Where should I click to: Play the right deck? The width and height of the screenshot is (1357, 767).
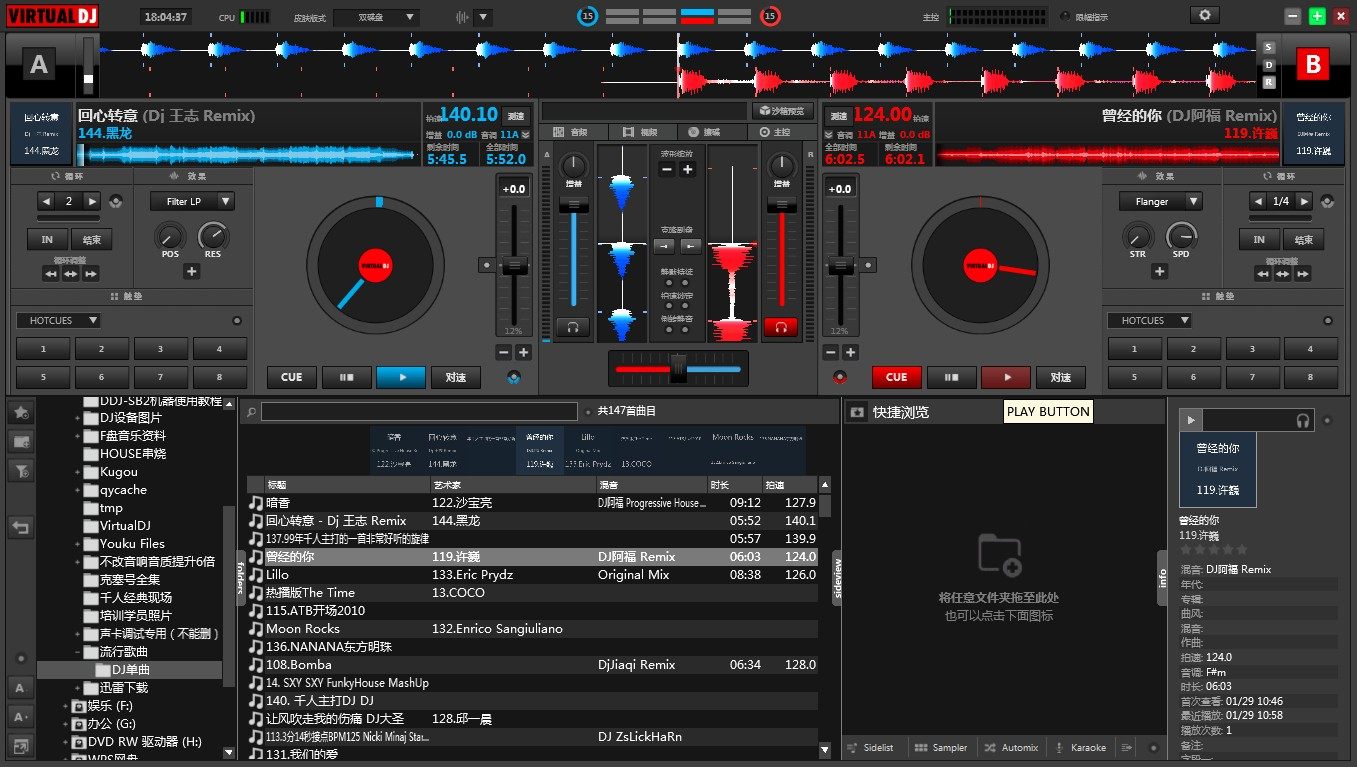point(1005,377)
